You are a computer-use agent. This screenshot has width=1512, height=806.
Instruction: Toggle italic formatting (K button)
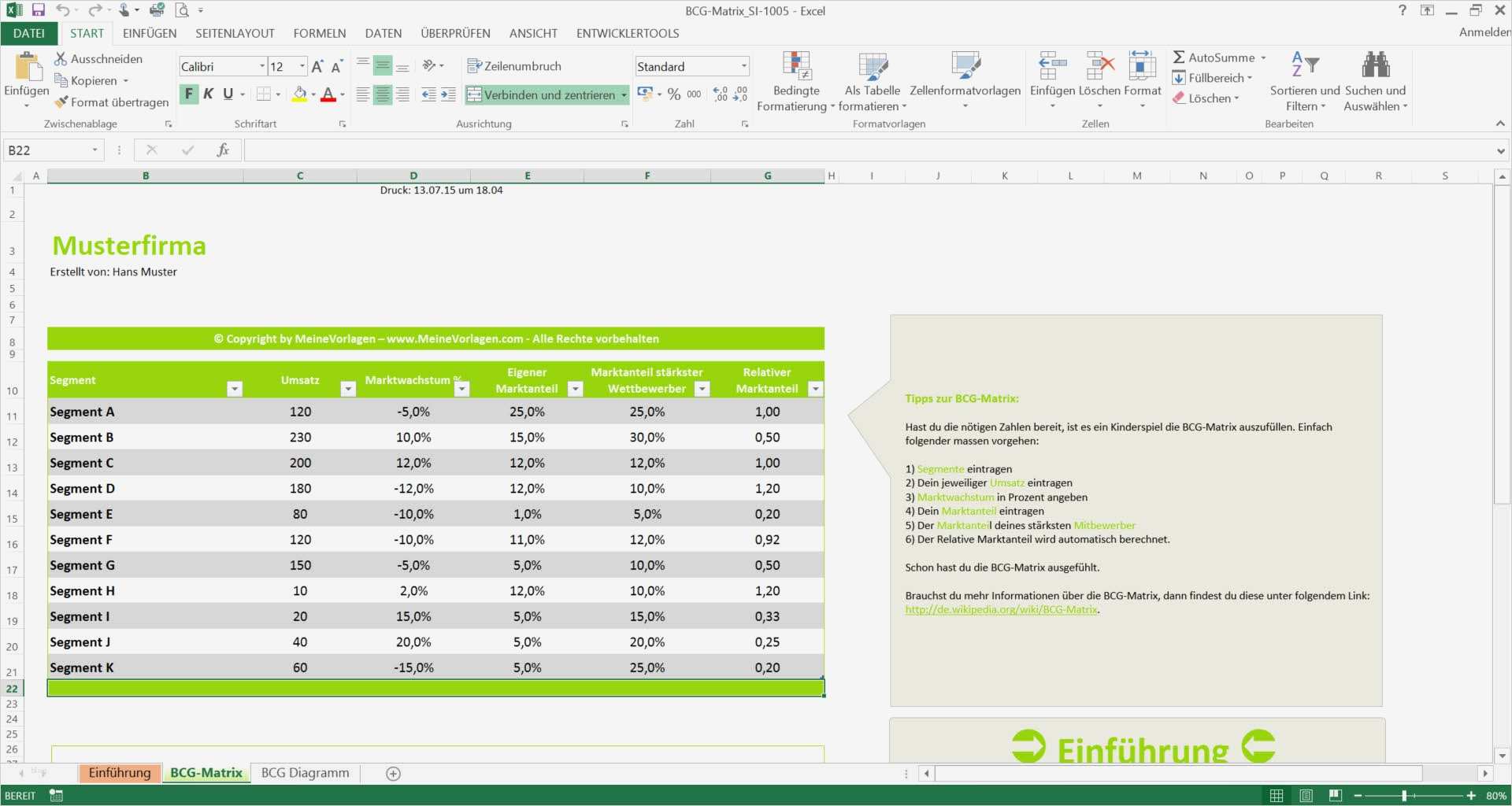point(209,94)
